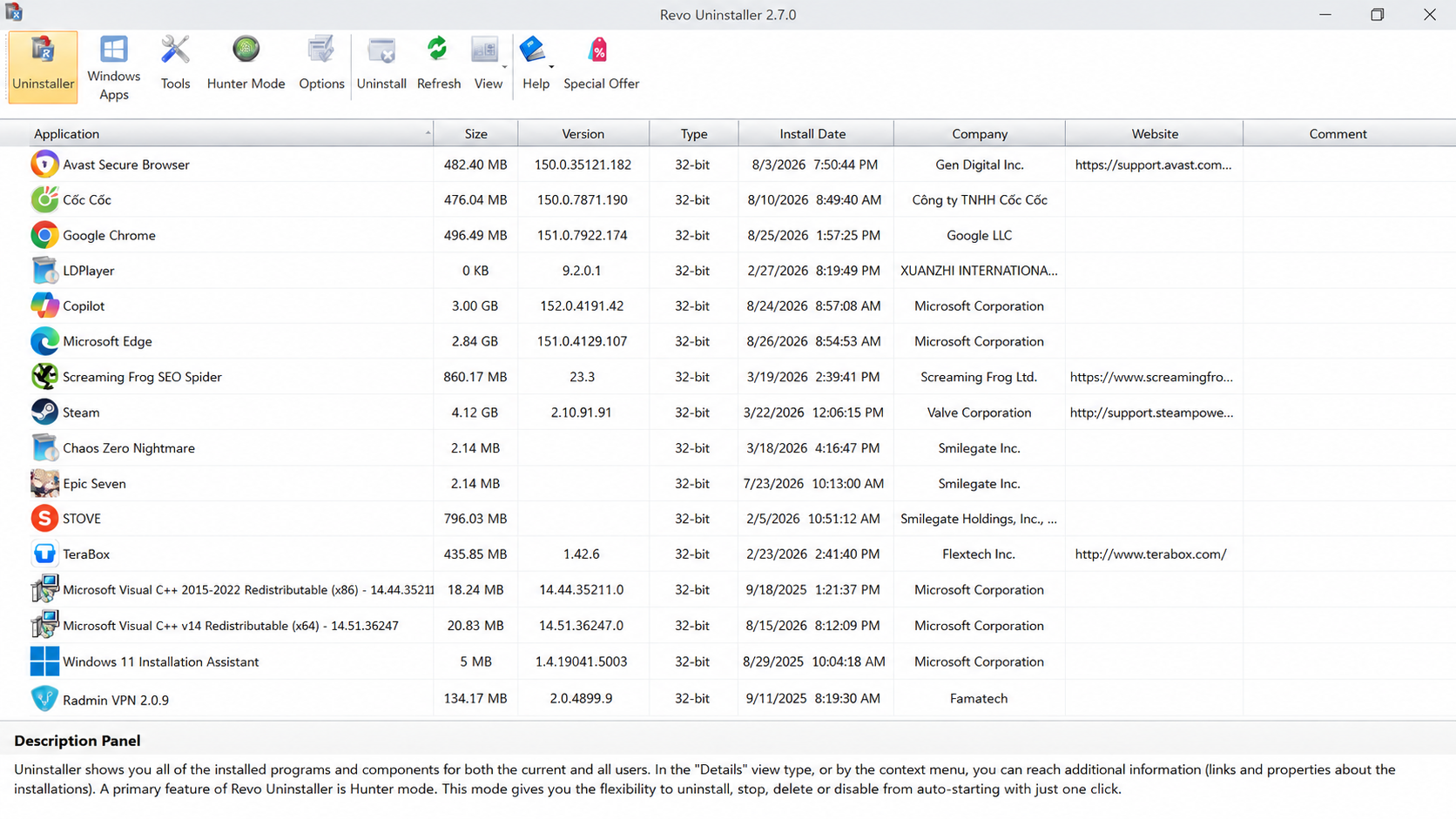This screenshot has width=1456, height=819.
Task: Open the View dropdown arrow
Action: point(504,66)
